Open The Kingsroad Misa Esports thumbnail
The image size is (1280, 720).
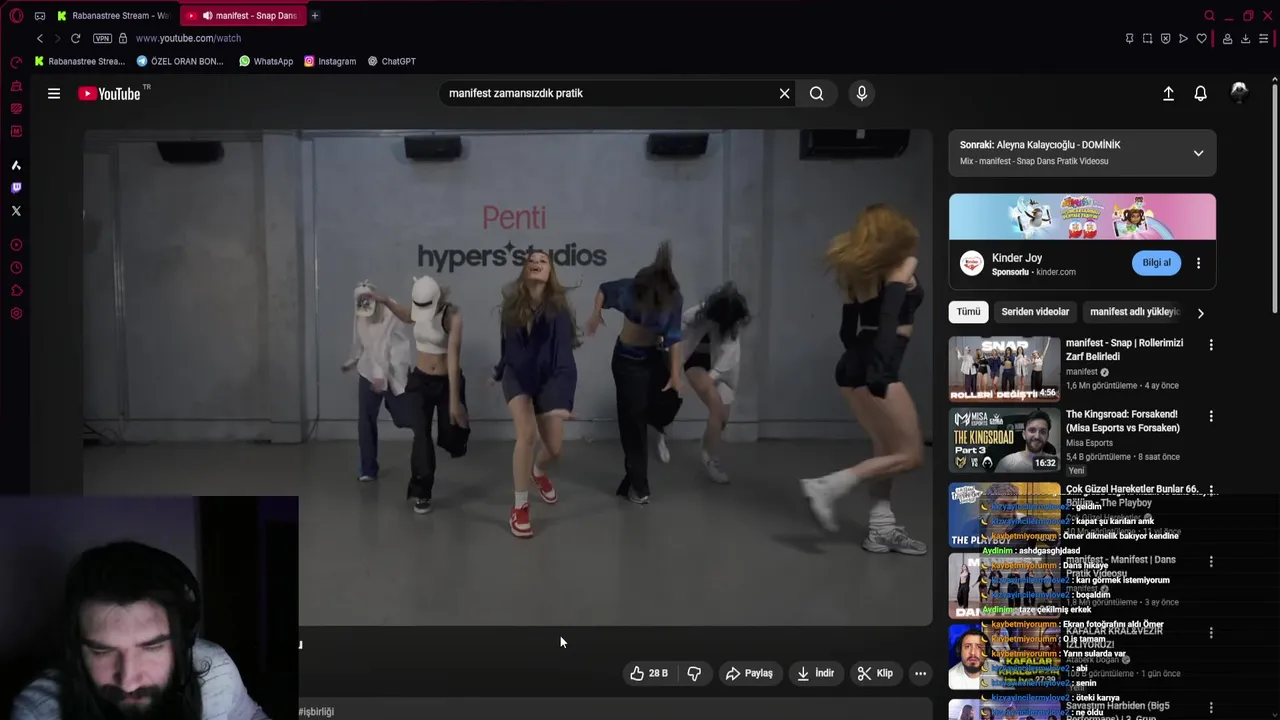pos(1004,440)
